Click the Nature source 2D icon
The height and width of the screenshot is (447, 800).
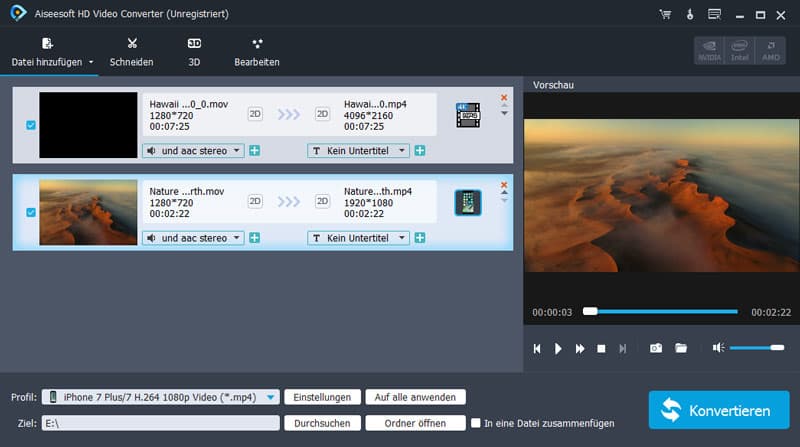click(255, 201)
